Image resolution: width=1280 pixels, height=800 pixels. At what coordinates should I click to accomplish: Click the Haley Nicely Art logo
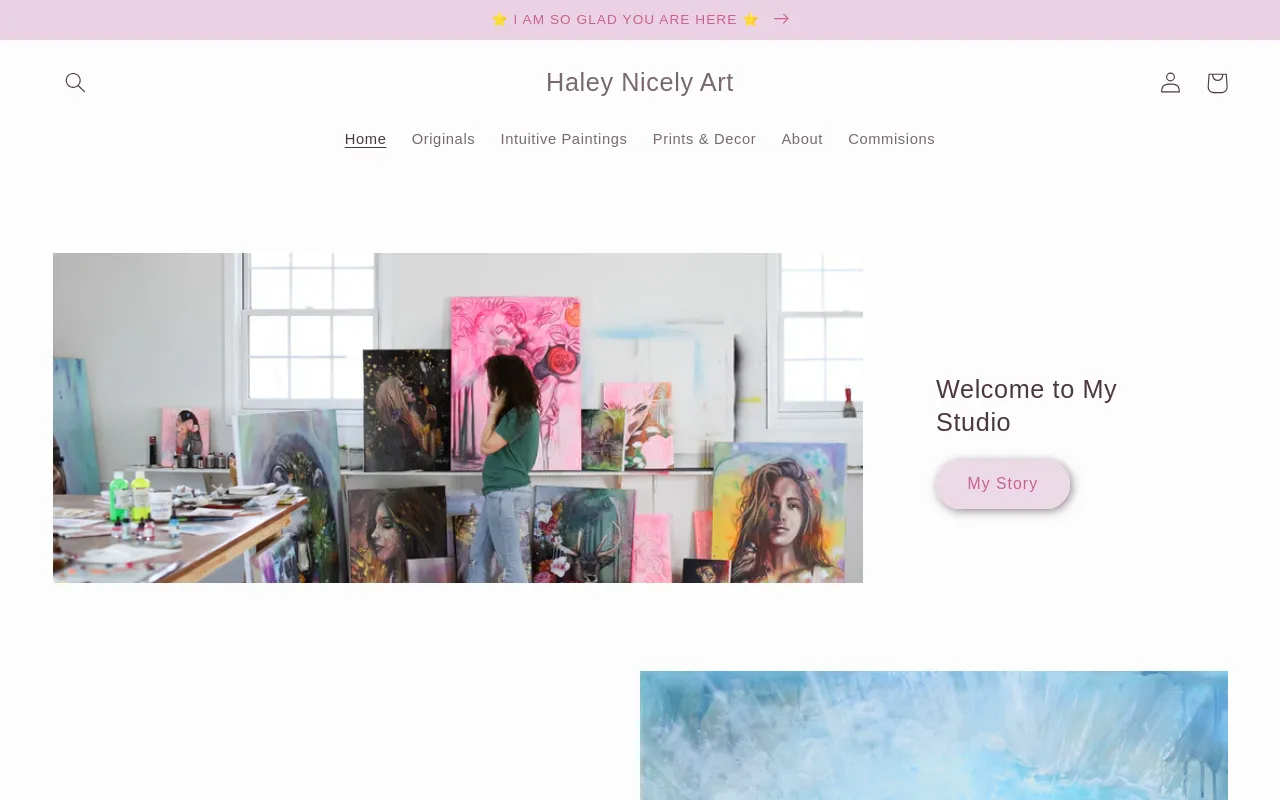(x=639, y=82)
